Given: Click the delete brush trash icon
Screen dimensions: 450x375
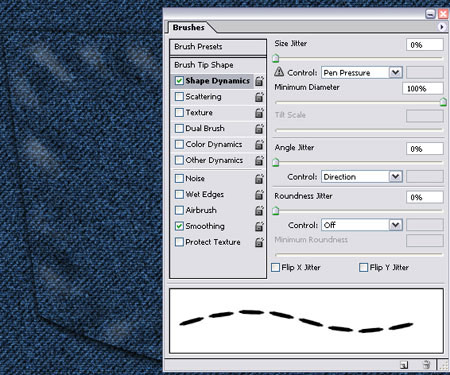Looking at the screenshot, I should point(426,365).
